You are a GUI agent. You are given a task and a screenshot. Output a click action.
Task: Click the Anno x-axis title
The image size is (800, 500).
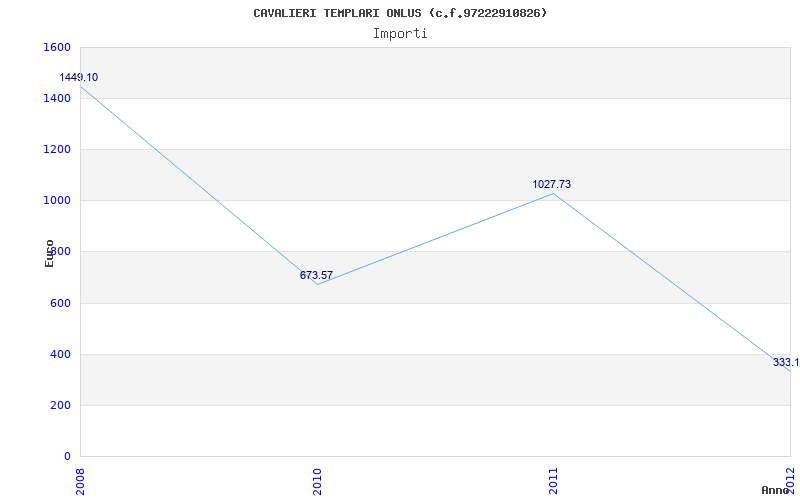pos(774,490)
